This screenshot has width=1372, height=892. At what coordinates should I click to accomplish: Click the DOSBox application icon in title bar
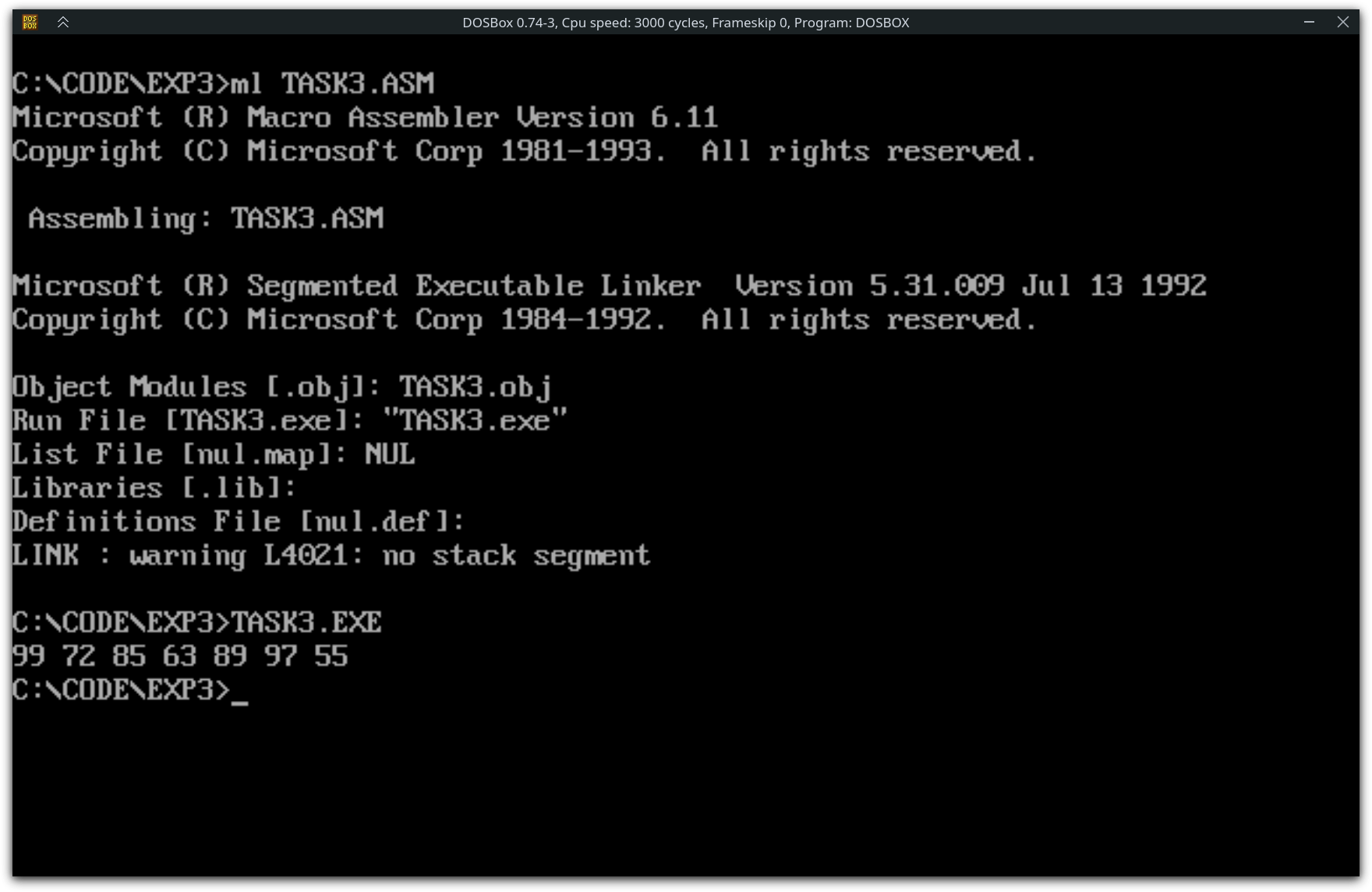[x=30, y=22]
